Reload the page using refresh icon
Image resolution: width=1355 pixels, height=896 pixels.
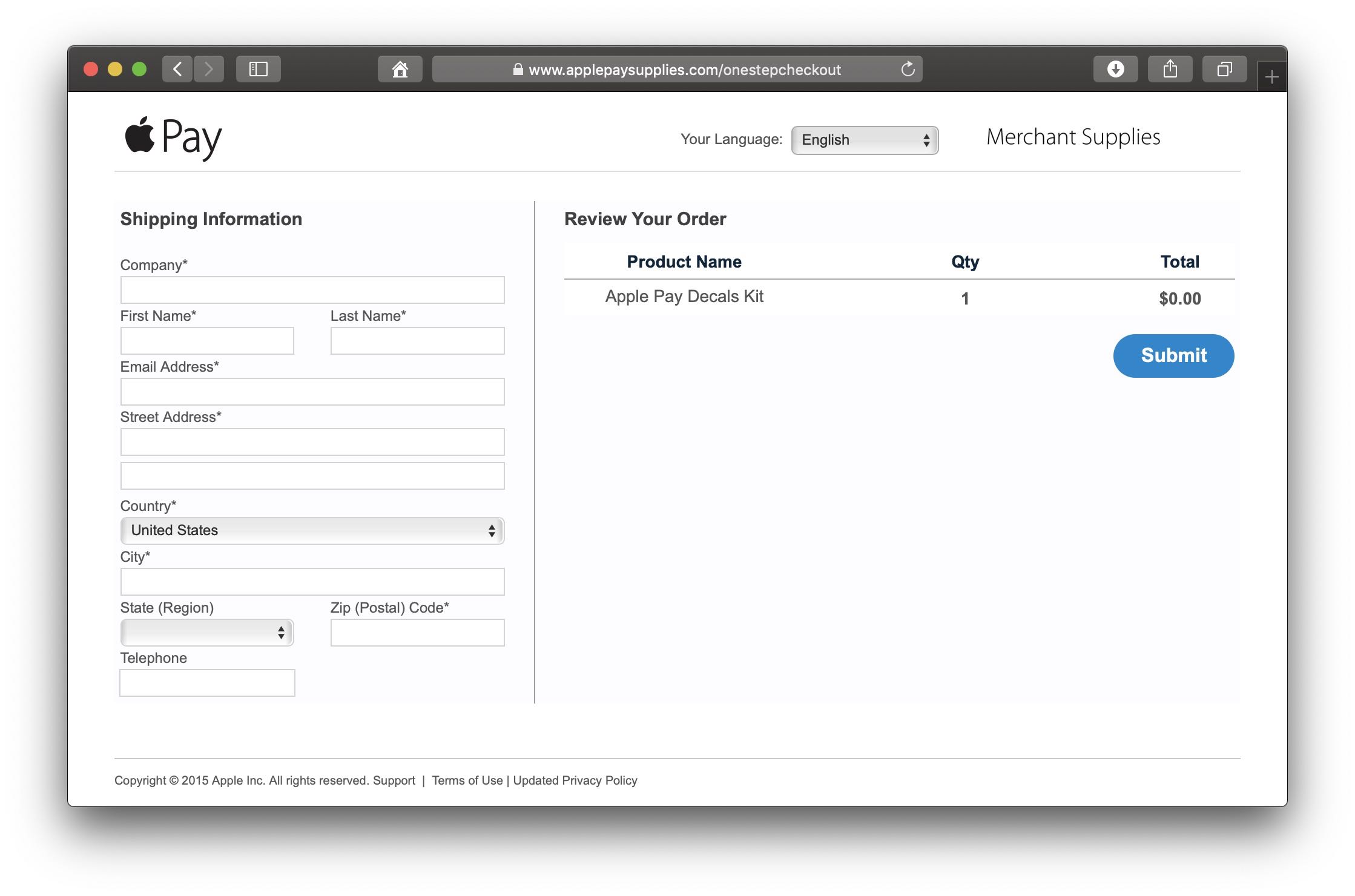click(908, 69)
